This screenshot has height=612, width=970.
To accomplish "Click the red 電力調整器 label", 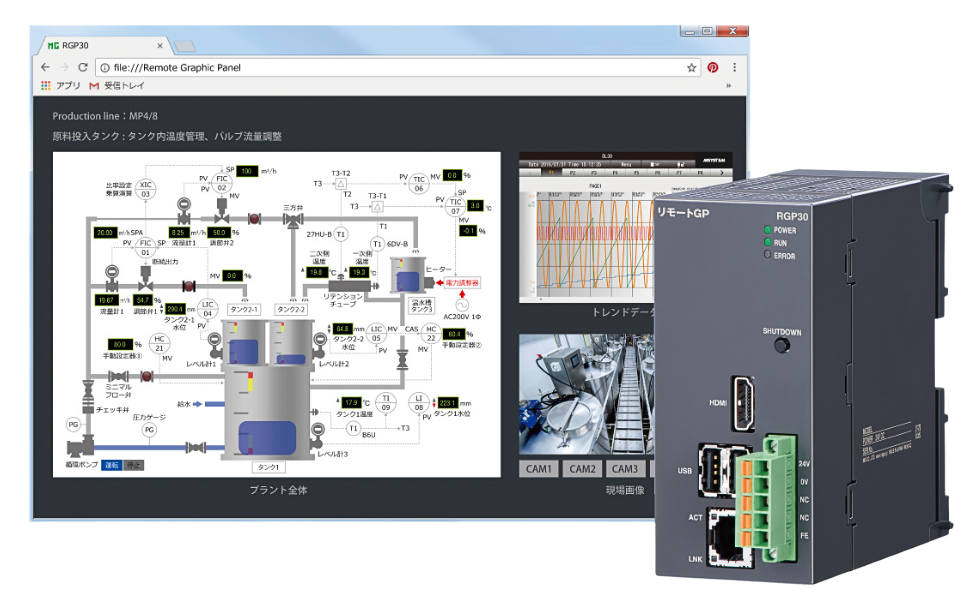I will pyautogui.click(x=461, y=283).
